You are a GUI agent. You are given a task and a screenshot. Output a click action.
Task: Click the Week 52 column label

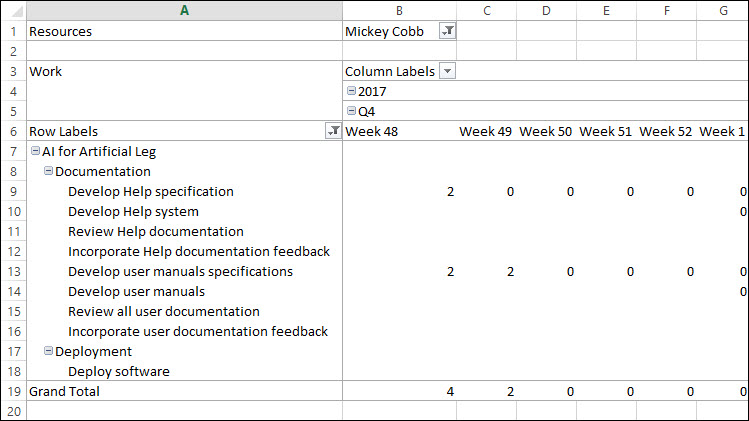point(665,131)
